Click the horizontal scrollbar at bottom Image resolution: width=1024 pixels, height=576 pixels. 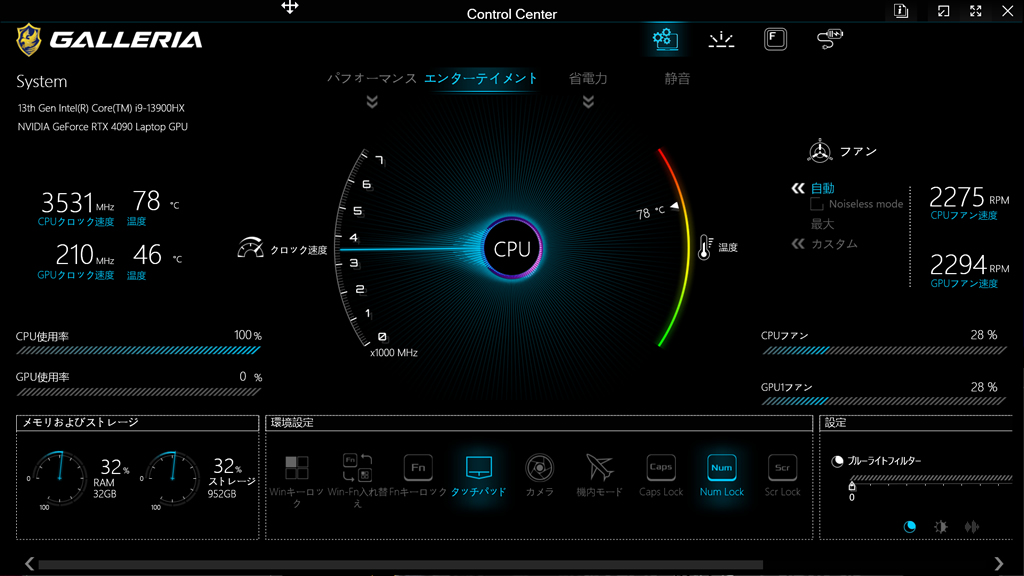pyautogui.click(x=400, y=564)
